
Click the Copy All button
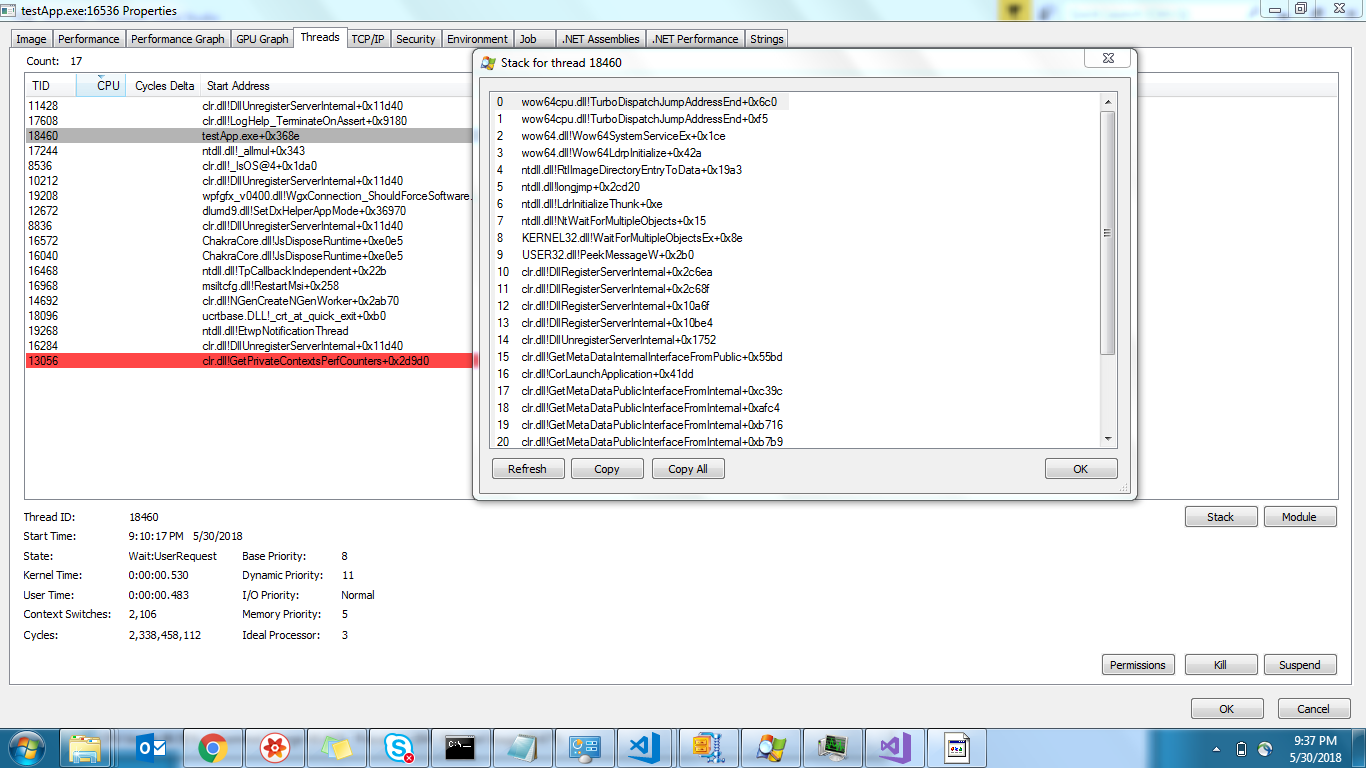[x=688, y=468]
